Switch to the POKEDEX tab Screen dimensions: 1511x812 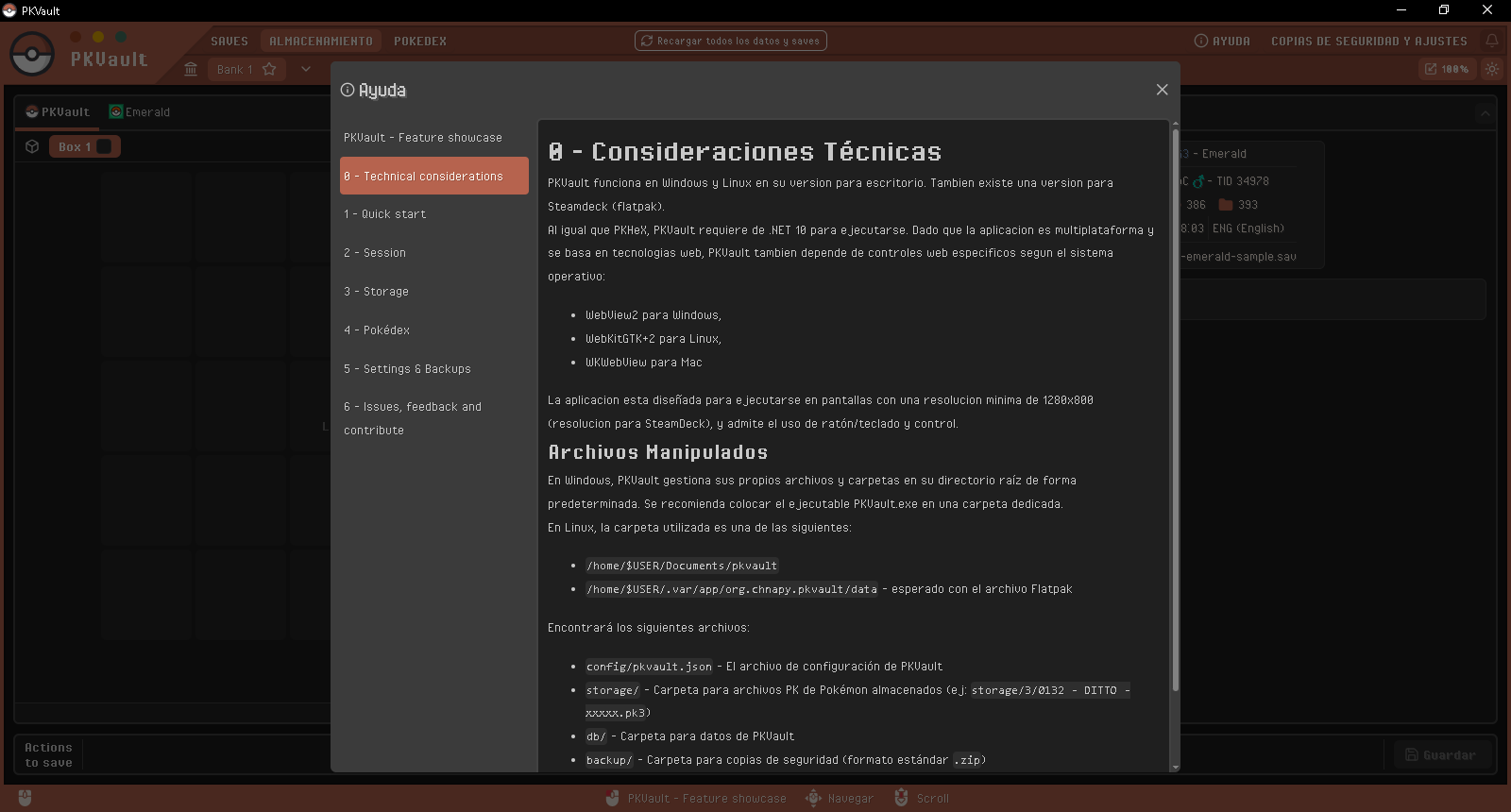coord(420,42)
